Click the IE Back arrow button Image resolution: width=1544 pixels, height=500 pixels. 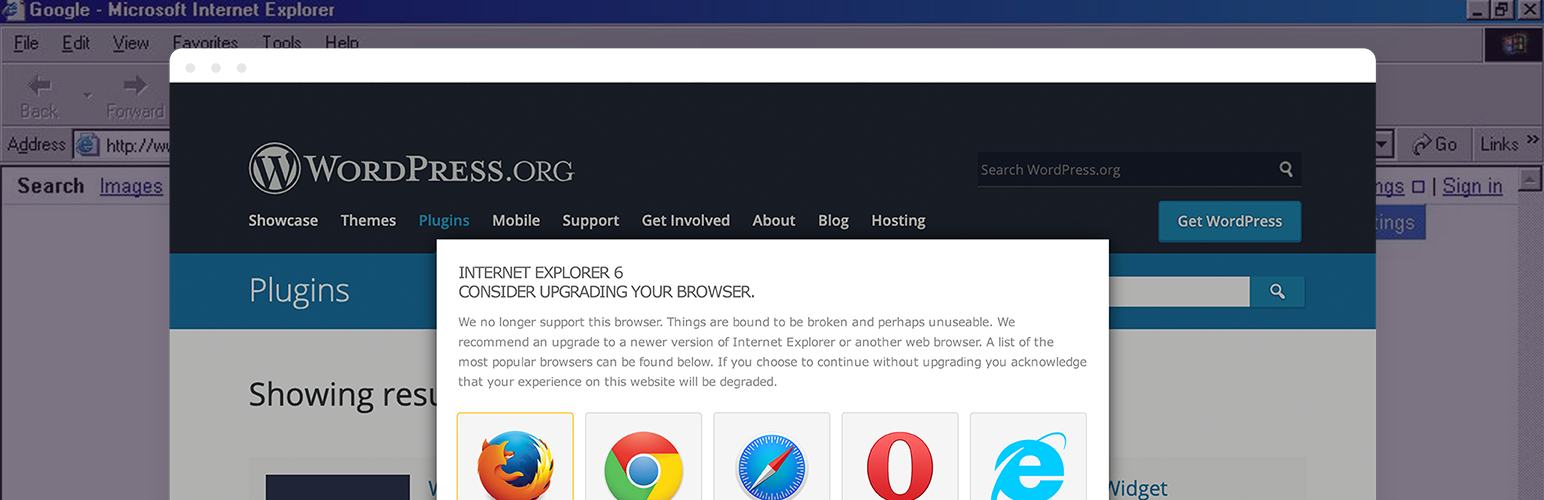click(x=40, y=96)
